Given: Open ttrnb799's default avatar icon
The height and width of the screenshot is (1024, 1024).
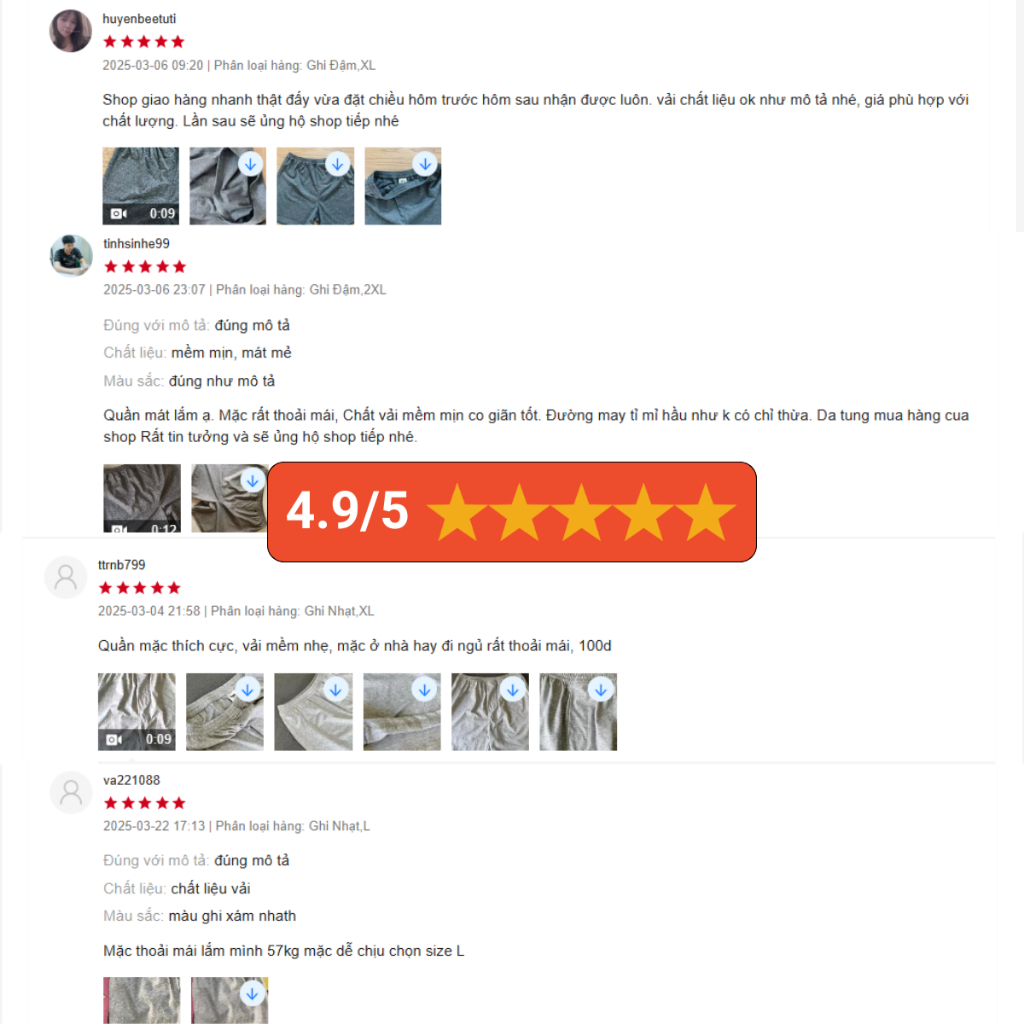Looking at the screenshot, I should pos(66,577).
